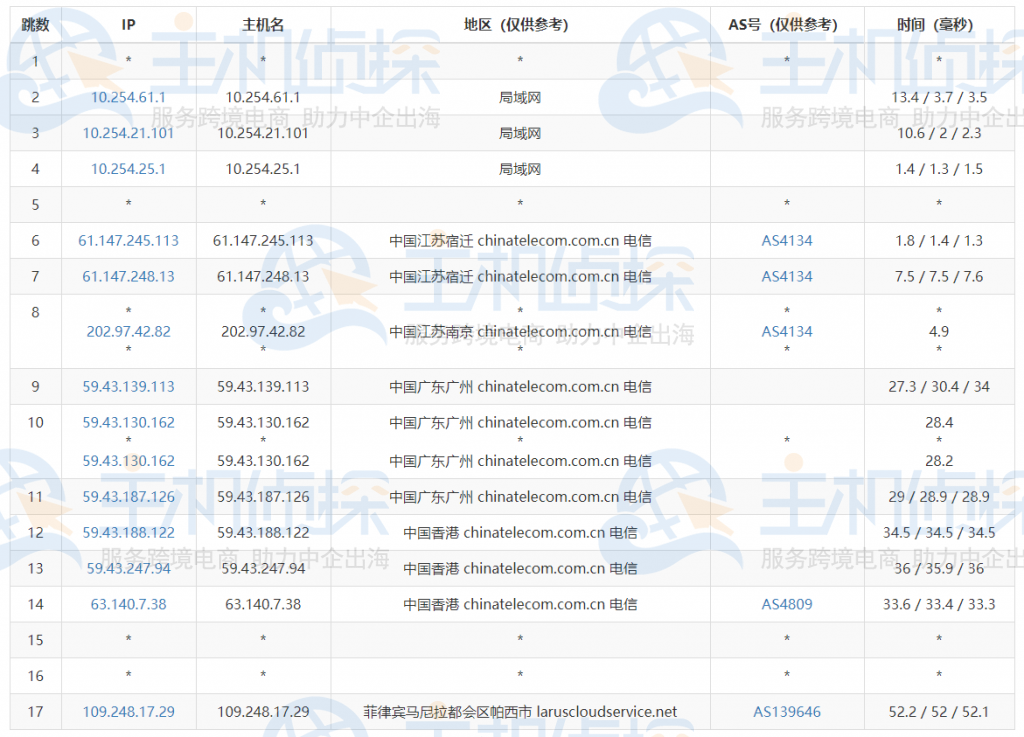Click the 时间 (毫秒) column header

[935, 25]
